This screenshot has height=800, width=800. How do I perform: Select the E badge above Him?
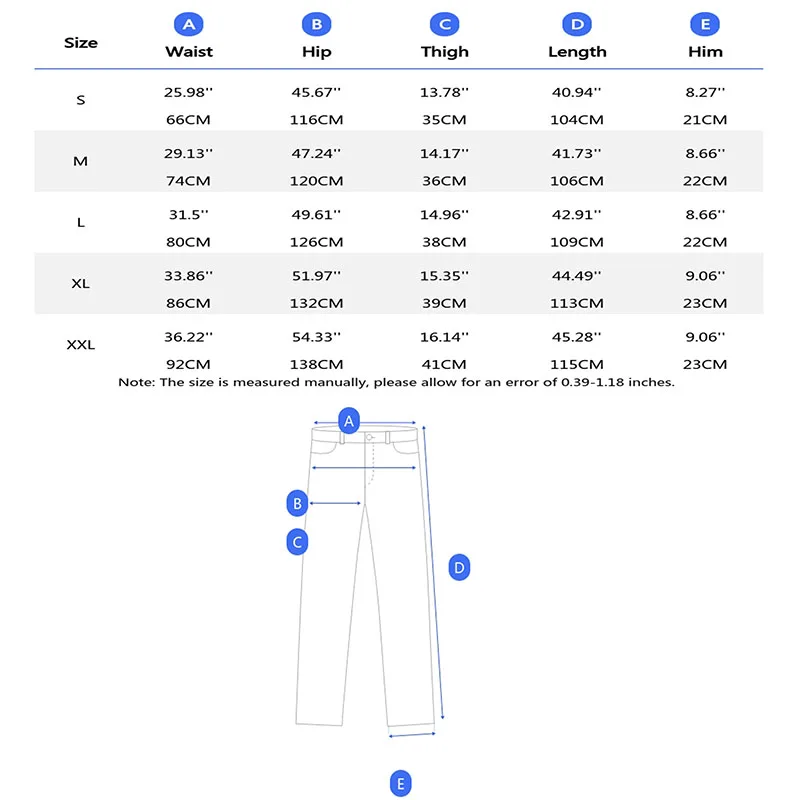(x=705, y=25)
